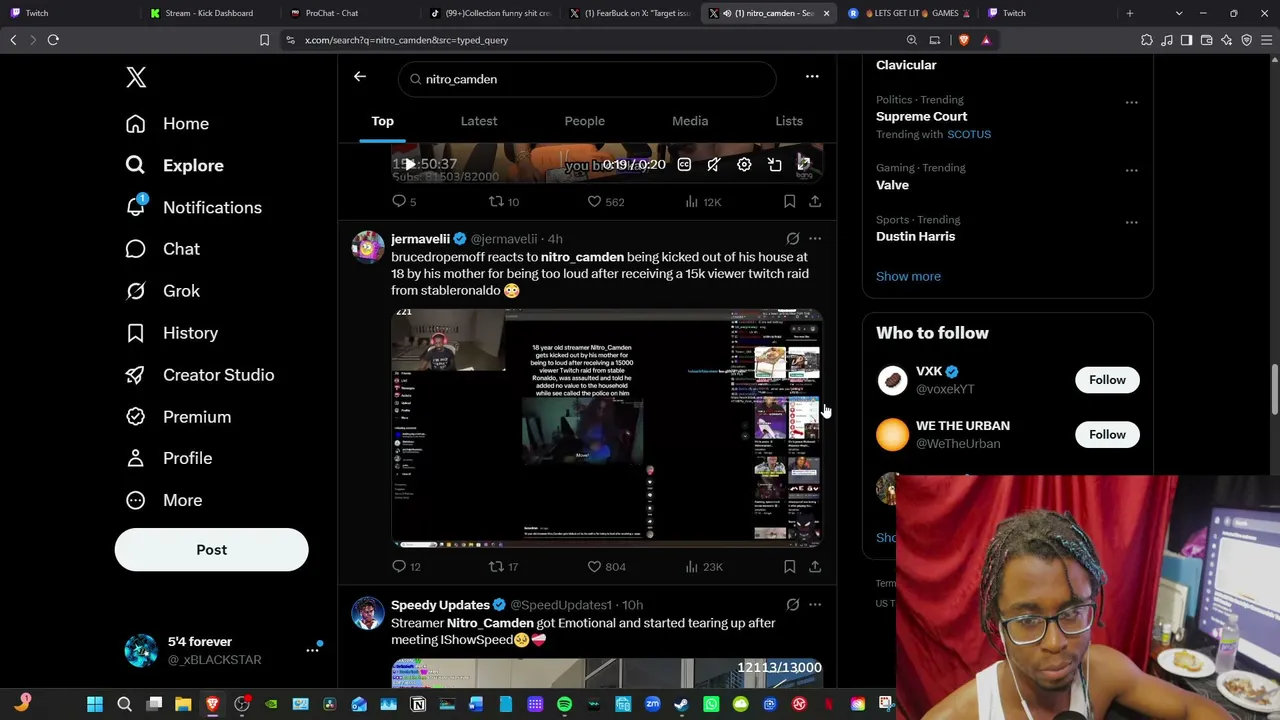Image resolution: width=1280 pixels, height=720 pixels.
Task: Switch to the Top search tab
Action: pos(383,121)
